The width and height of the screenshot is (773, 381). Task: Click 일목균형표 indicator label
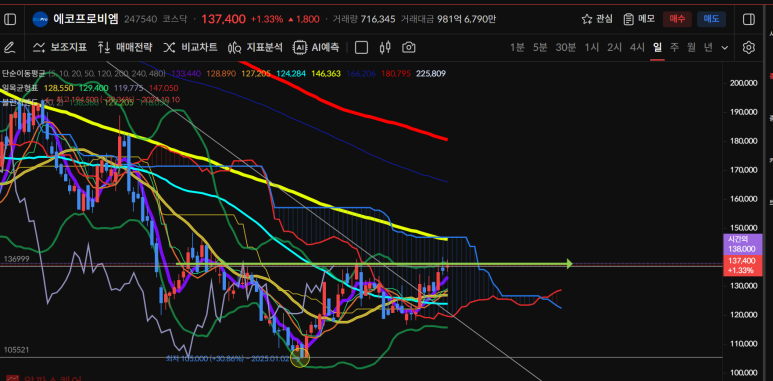[19, 88]
